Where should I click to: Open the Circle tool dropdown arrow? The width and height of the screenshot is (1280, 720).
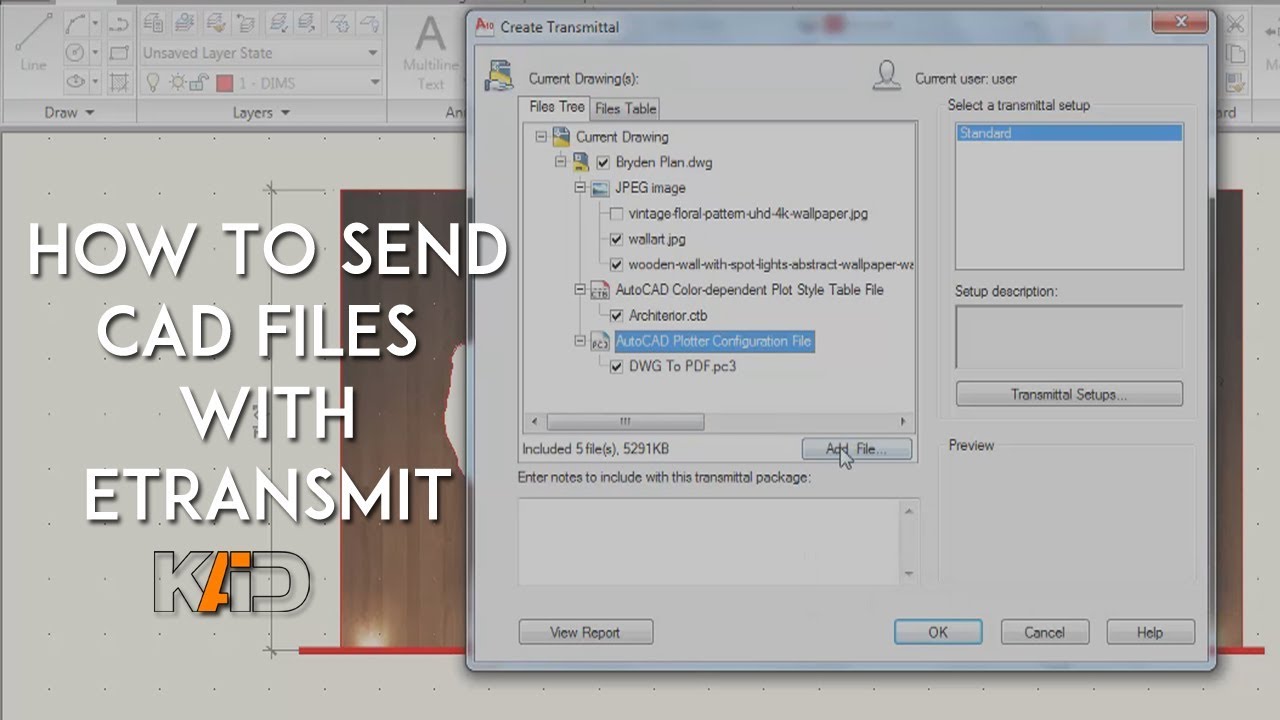tap(95, 52)
